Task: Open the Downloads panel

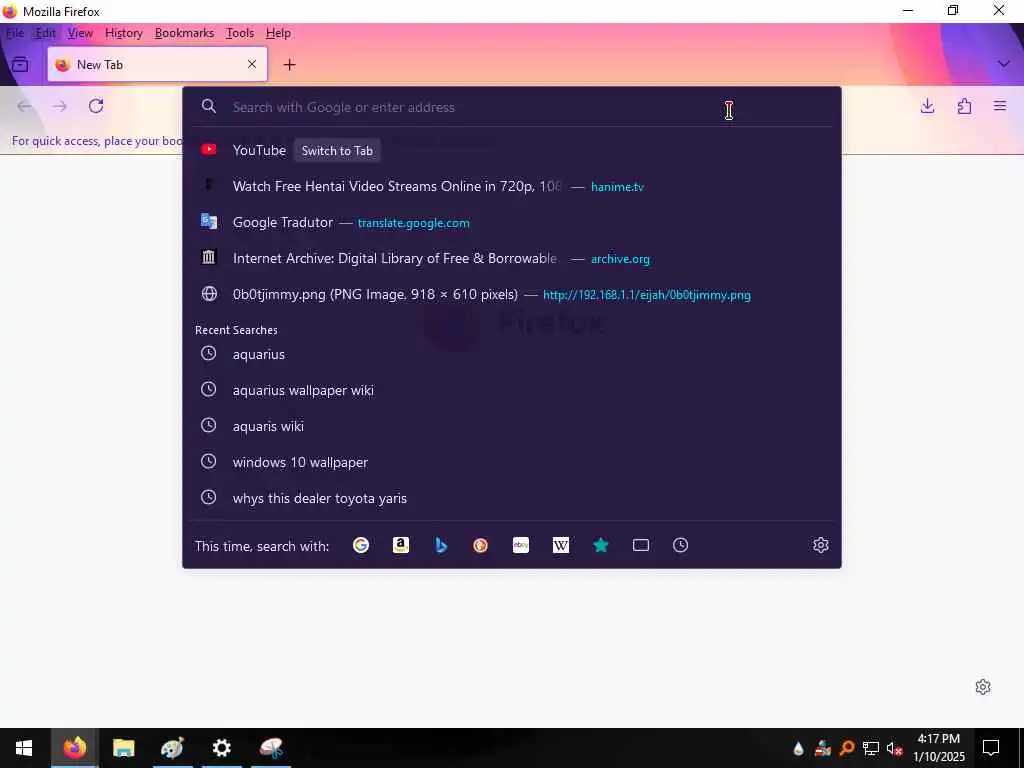Action: (x=927, y=106)
